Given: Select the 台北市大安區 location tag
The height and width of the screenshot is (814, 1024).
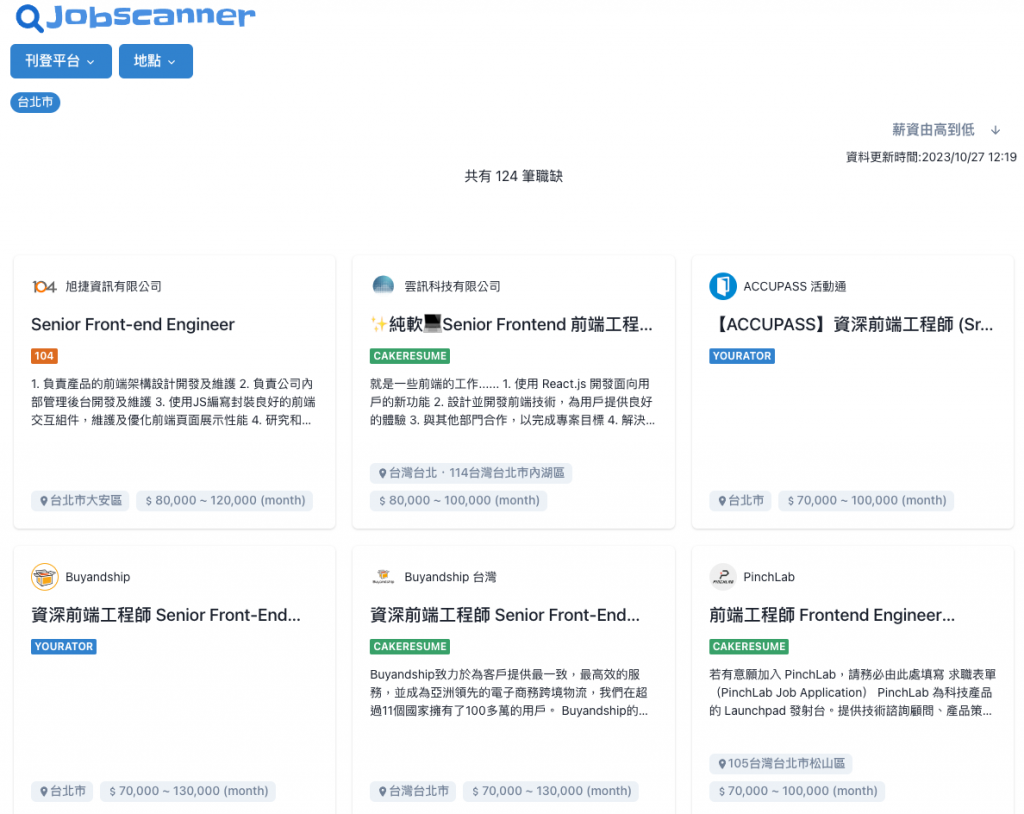Looking at the screenshot, I should (80, 500).
